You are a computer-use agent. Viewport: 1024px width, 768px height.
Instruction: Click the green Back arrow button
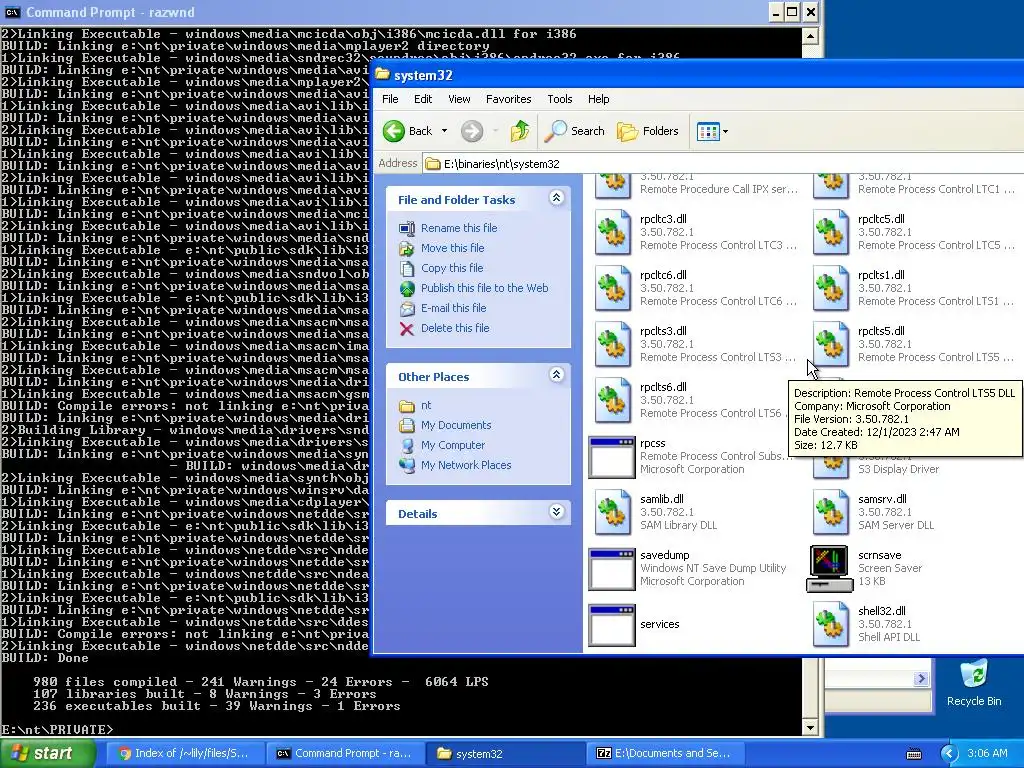pos(394,131)
